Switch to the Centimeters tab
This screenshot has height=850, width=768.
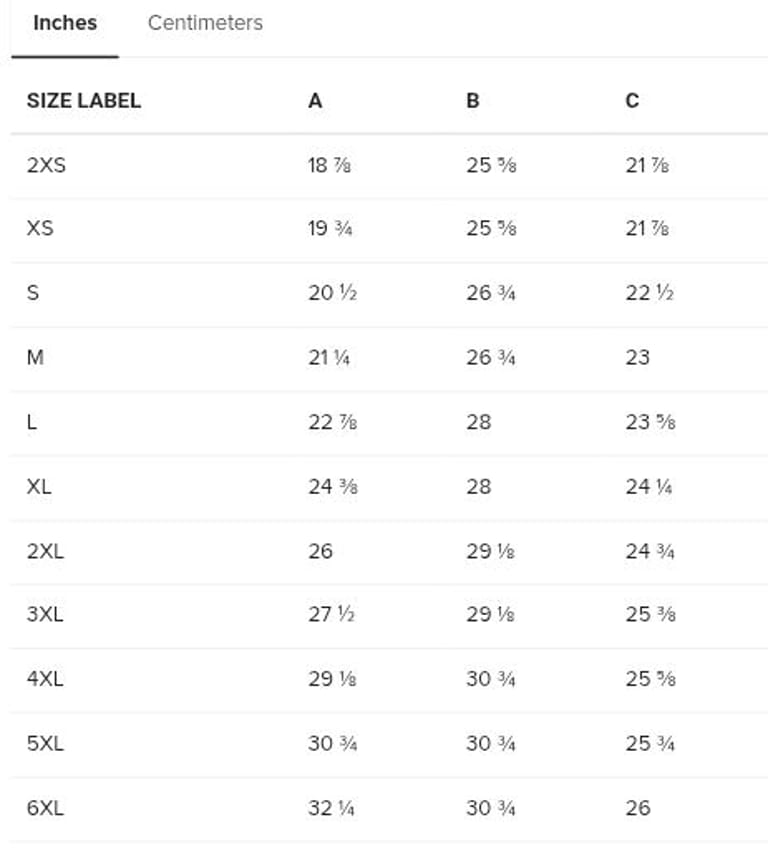(205, 23)
